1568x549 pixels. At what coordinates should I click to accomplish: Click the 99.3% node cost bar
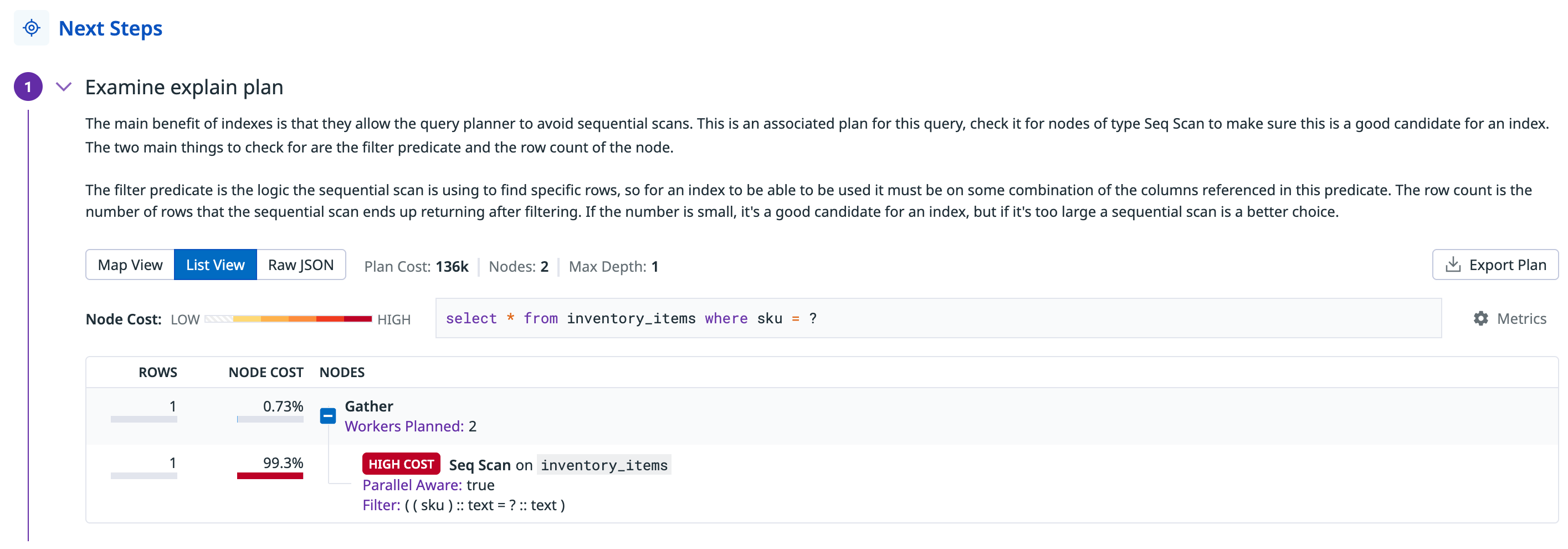click(270, 476)
